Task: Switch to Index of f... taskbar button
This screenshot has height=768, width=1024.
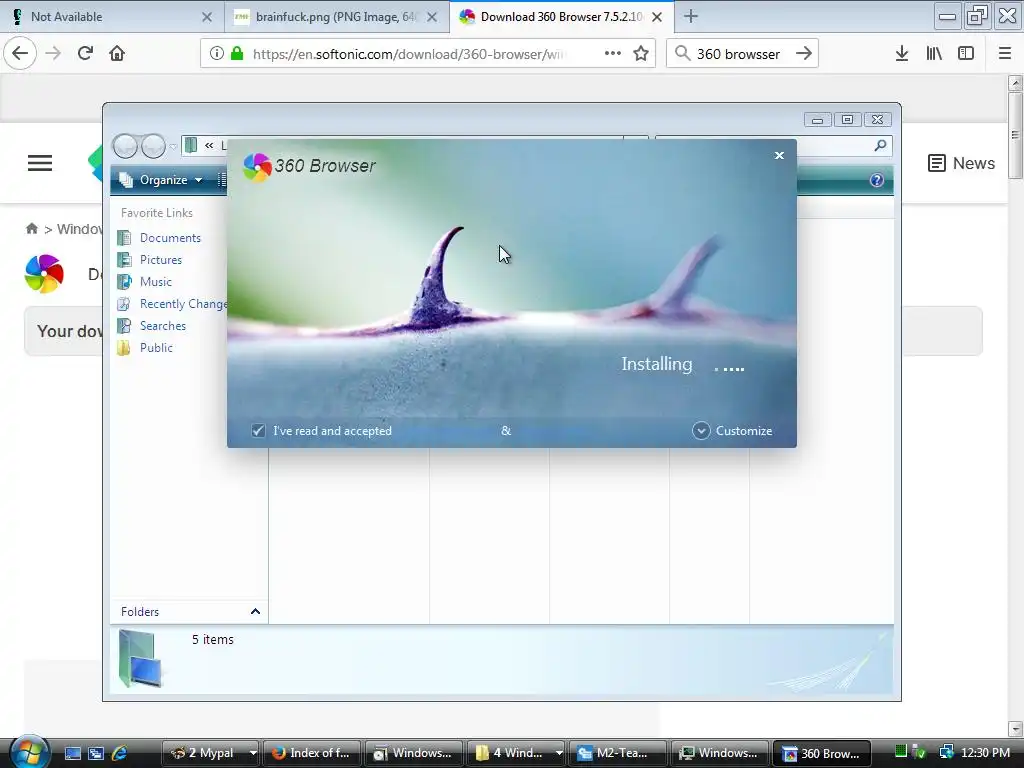Action: point(312,753)
